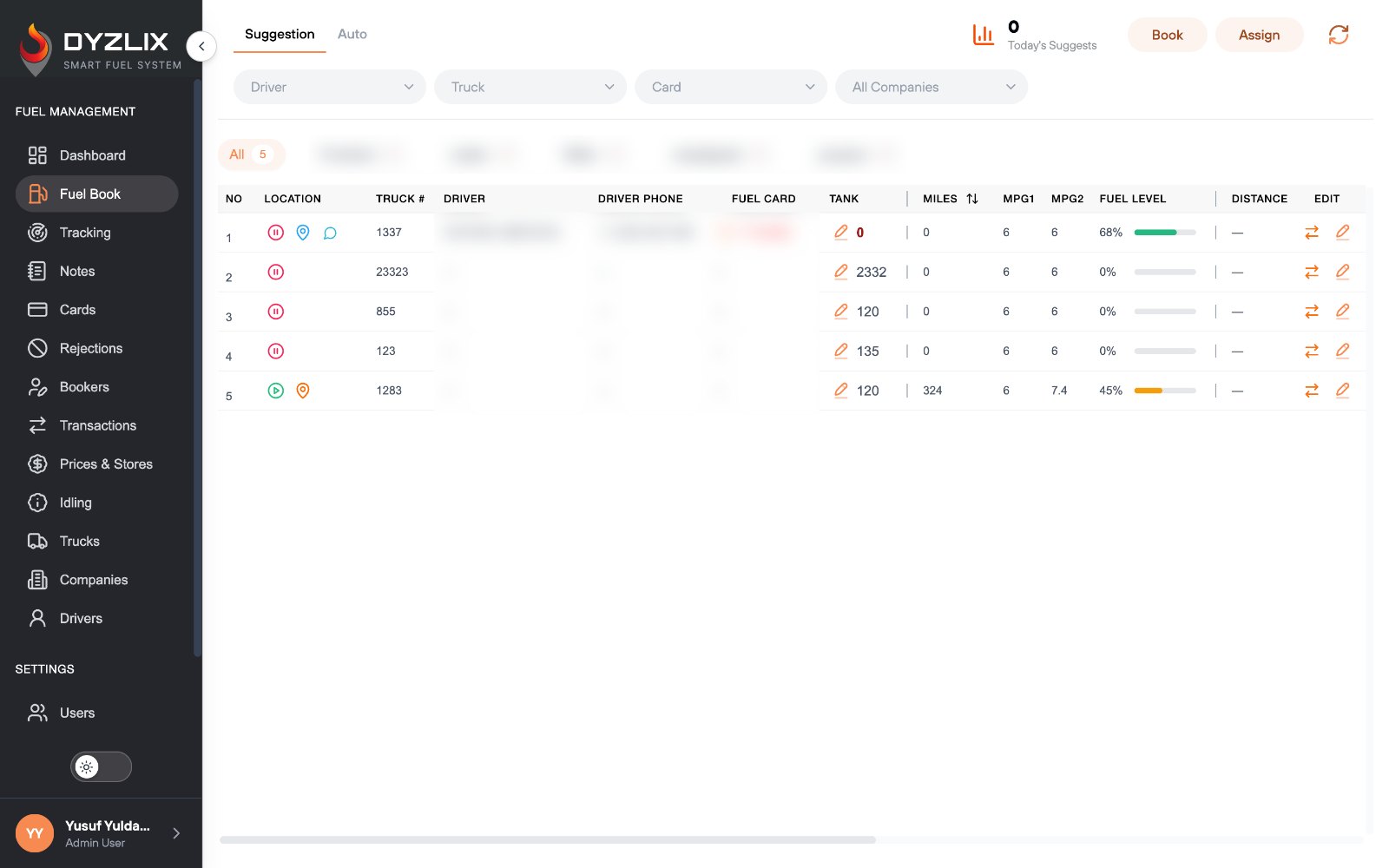Viewport: 1389px width, 868px height.
Task: Expand the Driver dropdown filter
Action: pyautogui.click(x=330, y=87)
